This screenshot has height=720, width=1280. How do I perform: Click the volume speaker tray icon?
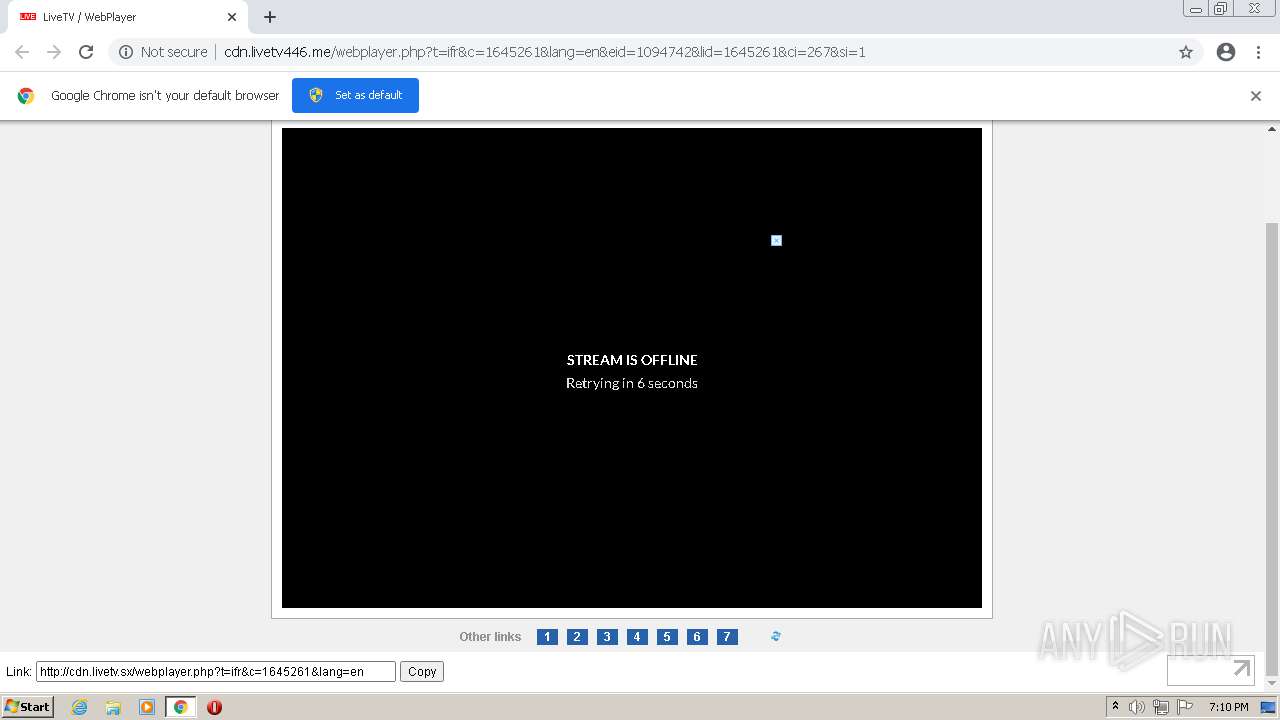(x=1136, y=707)
